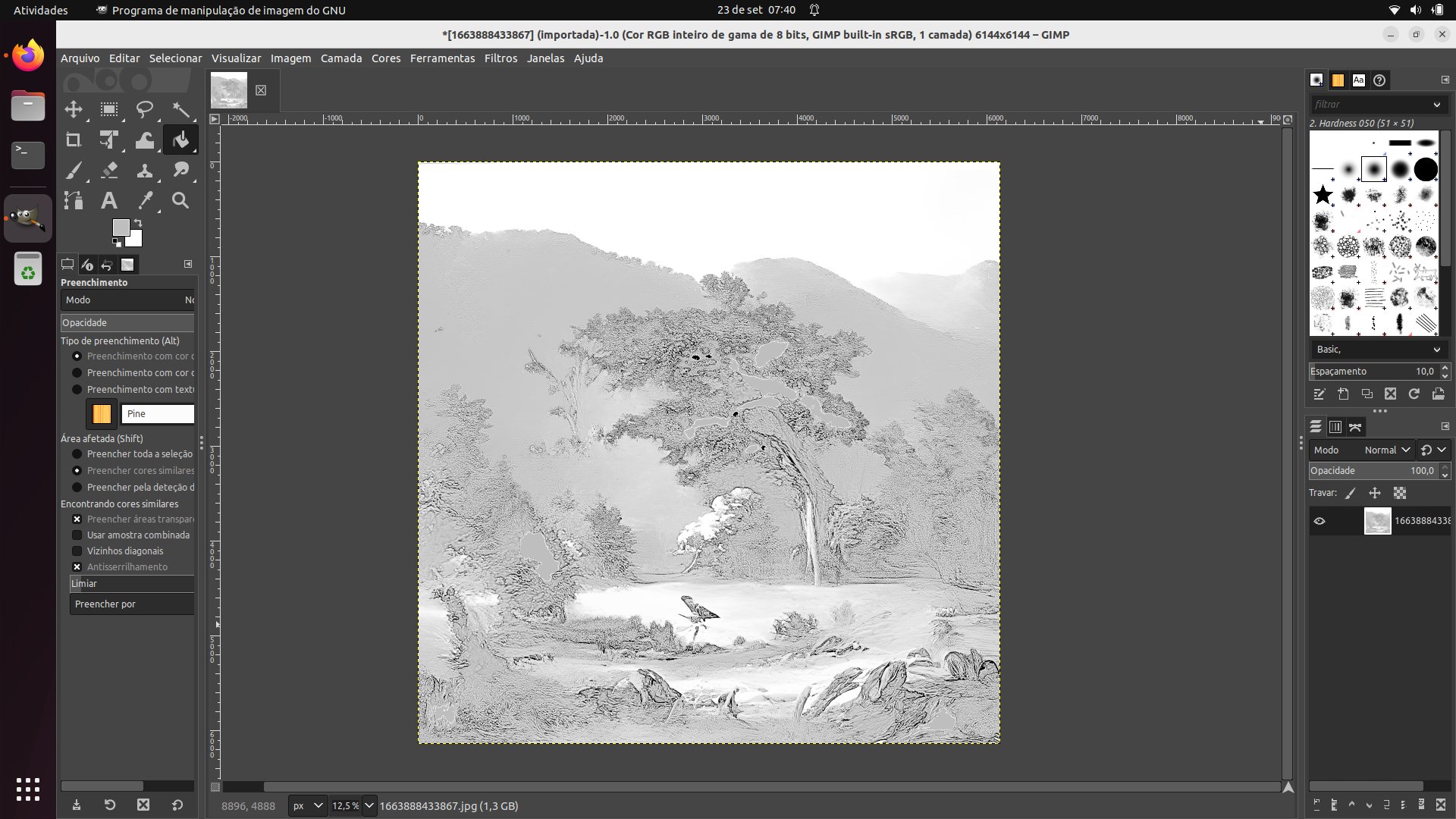
Task: Choose 'Preencher cores similares' radio option
Action: tap(77, 471)
